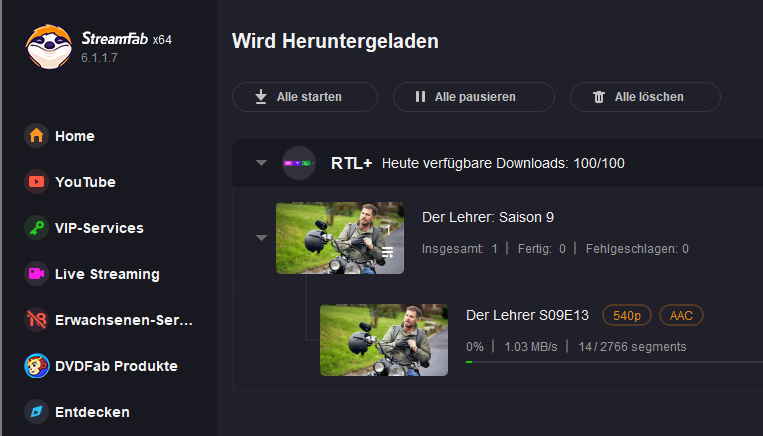Open Erwachsenen-Ser... sidebar entry
Image resolution: width=763 pixels, height=436 pixels.
[124, 320]
